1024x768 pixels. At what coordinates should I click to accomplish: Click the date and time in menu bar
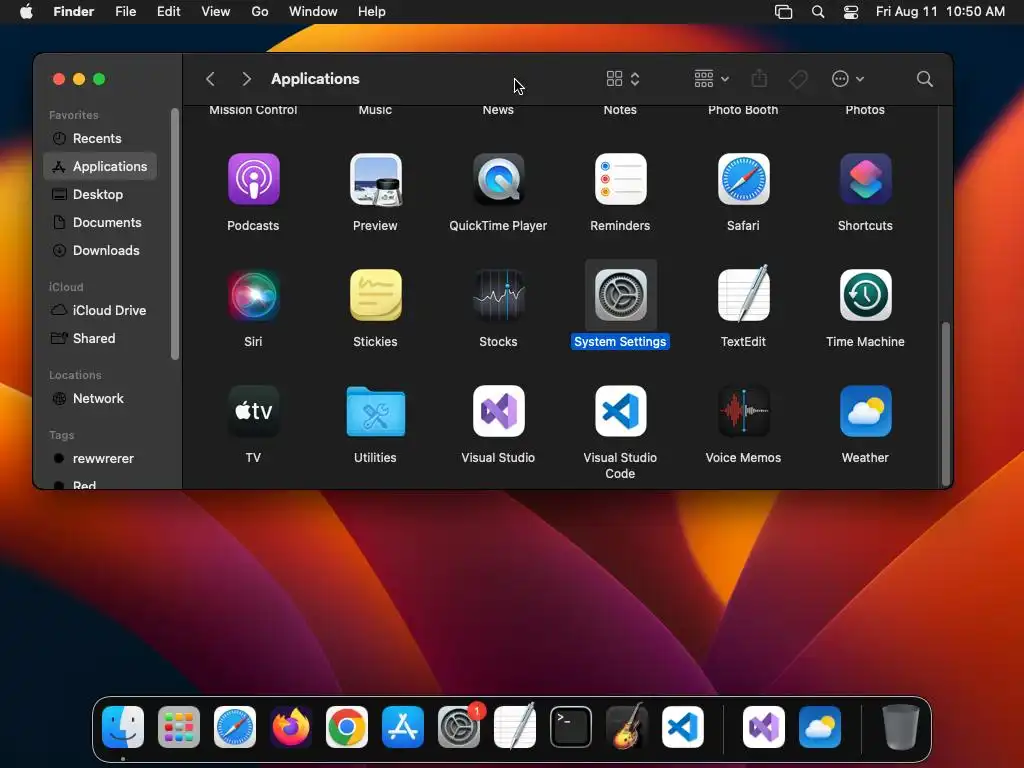pos(940,12)
